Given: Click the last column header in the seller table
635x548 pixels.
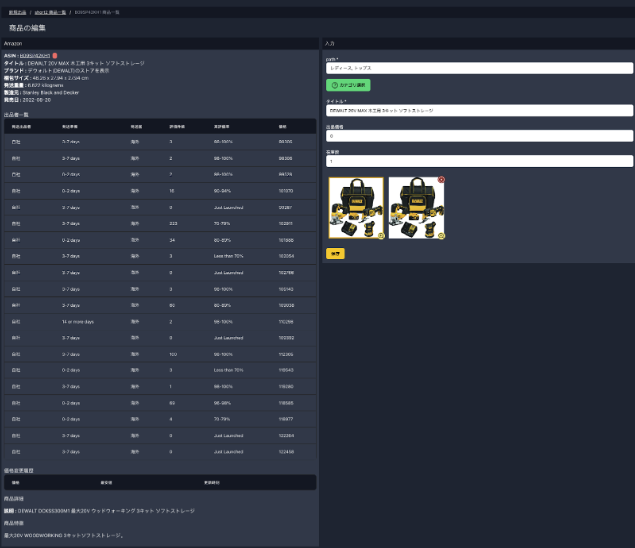Looking at the screenshot, I should pyautogui.click(x=283, y=127).
